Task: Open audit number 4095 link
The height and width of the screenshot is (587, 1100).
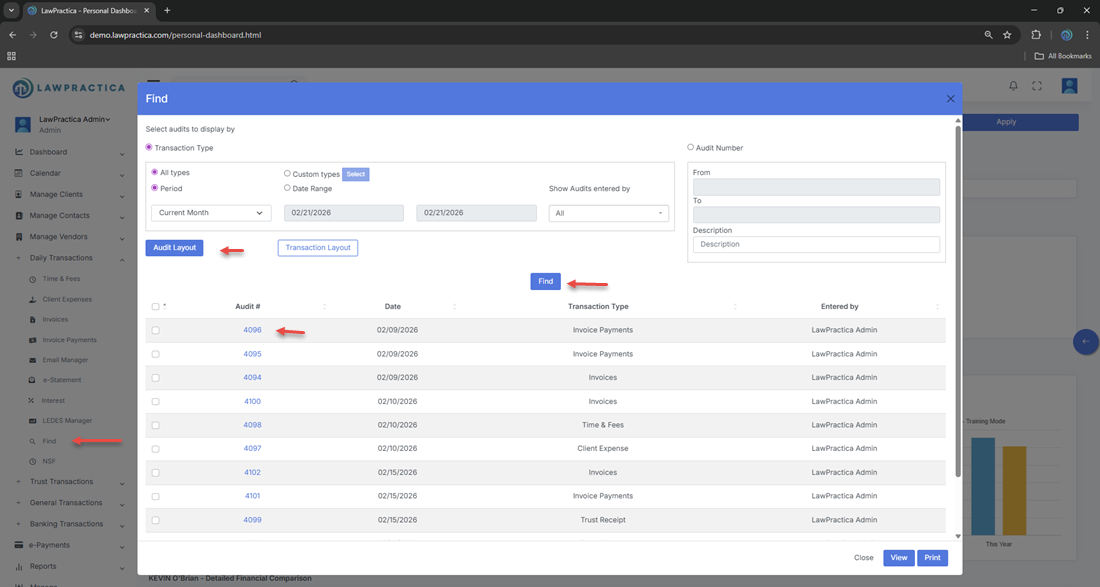Action: coord(252,354)
